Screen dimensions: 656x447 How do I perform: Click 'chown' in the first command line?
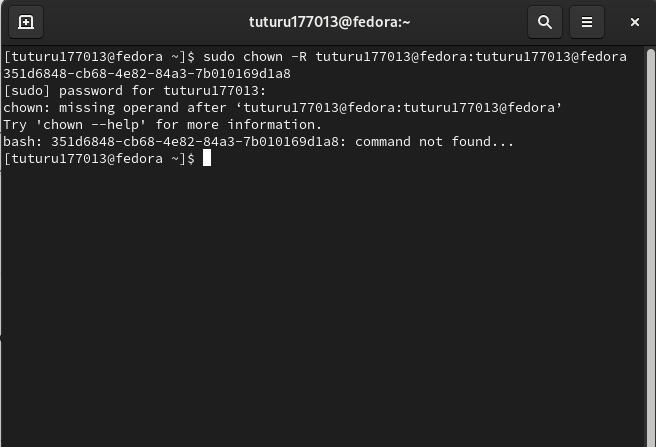263,57
